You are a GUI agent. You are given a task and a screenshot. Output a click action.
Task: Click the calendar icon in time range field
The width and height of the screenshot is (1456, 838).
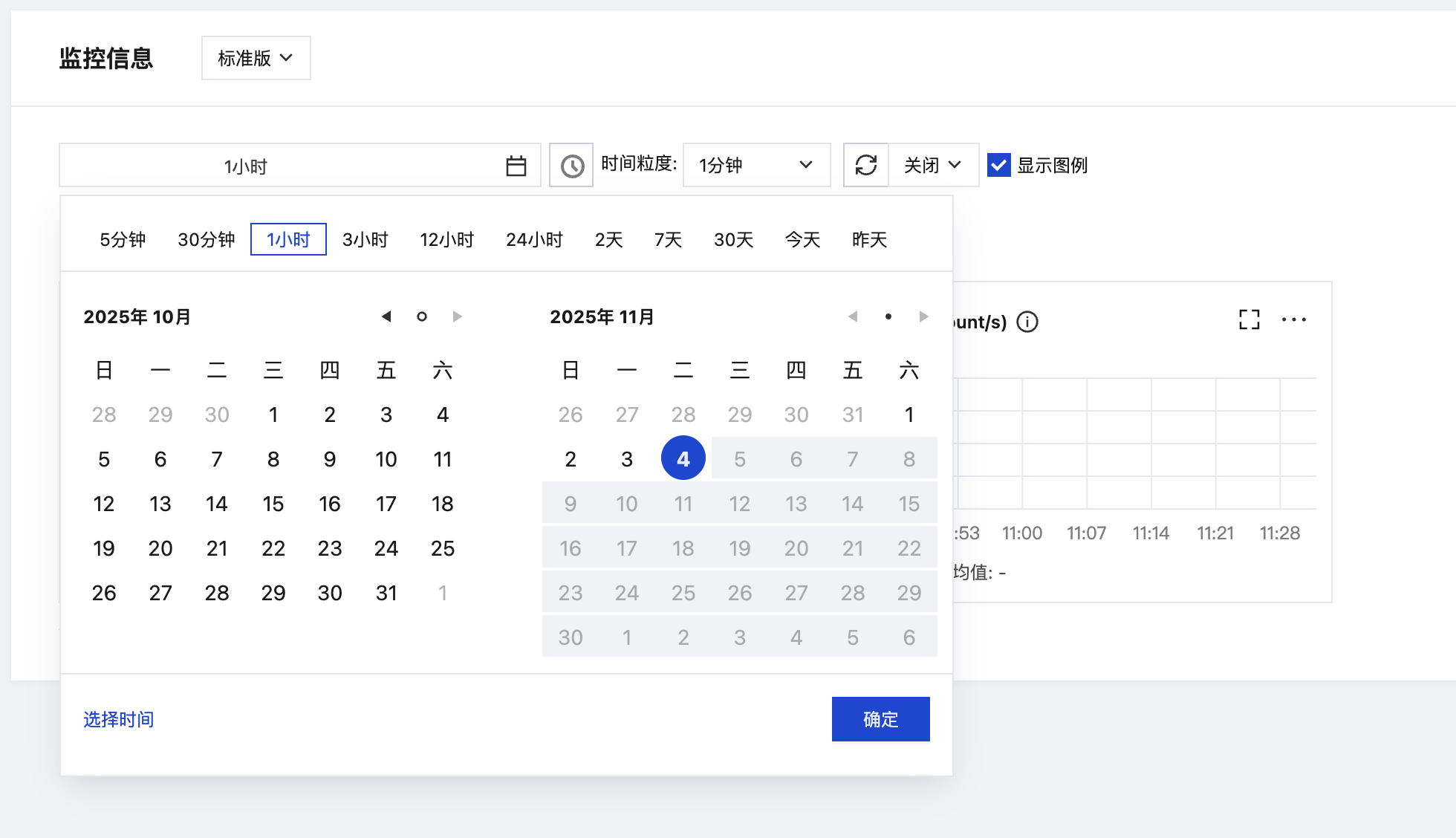(516, 166)
